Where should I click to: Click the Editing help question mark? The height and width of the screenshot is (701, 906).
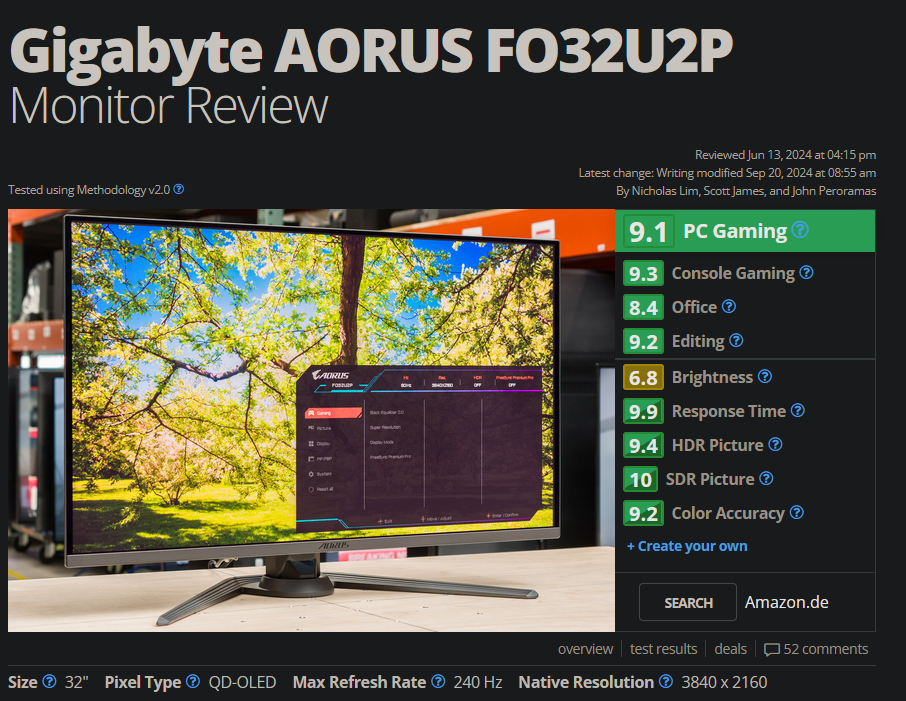pyautogui.click(x=736, y=340)
